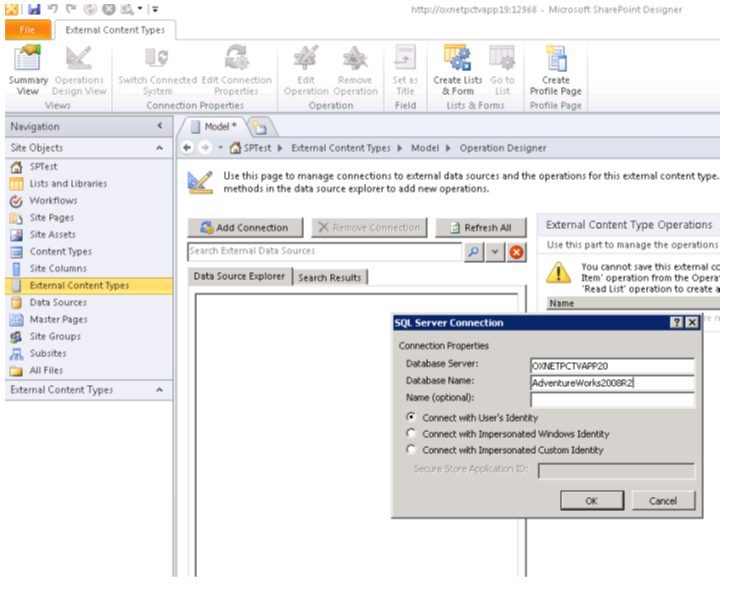Viewport: 737px width, 590px height.
Task: Click the help question mark in SQL dialog
Action: point(676,323)
